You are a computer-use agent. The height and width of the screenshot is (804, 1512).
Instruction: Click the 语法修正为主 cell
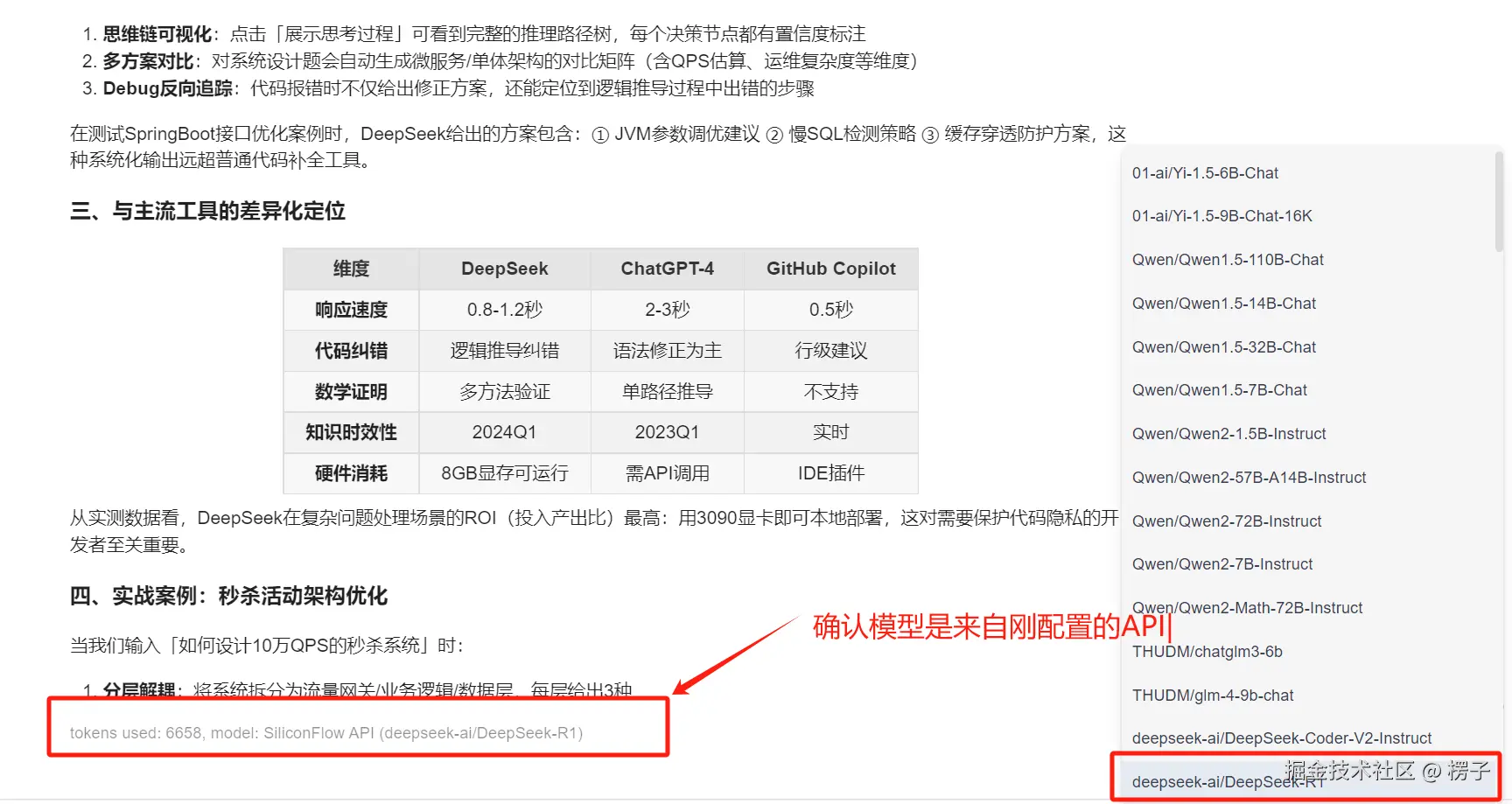(x=668, y=351)
